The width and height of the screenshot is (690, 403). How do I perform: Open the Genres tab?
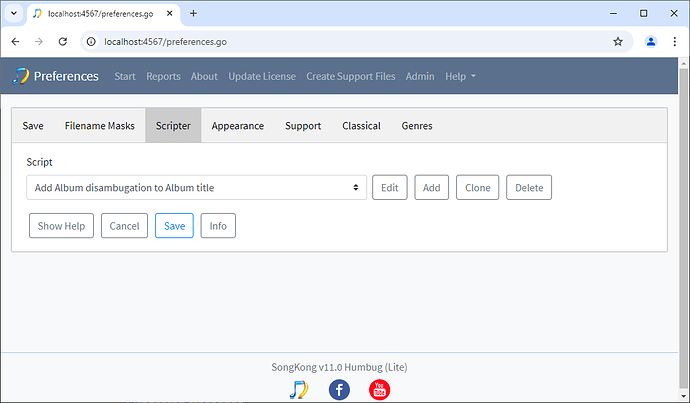[x=417, y=126]
